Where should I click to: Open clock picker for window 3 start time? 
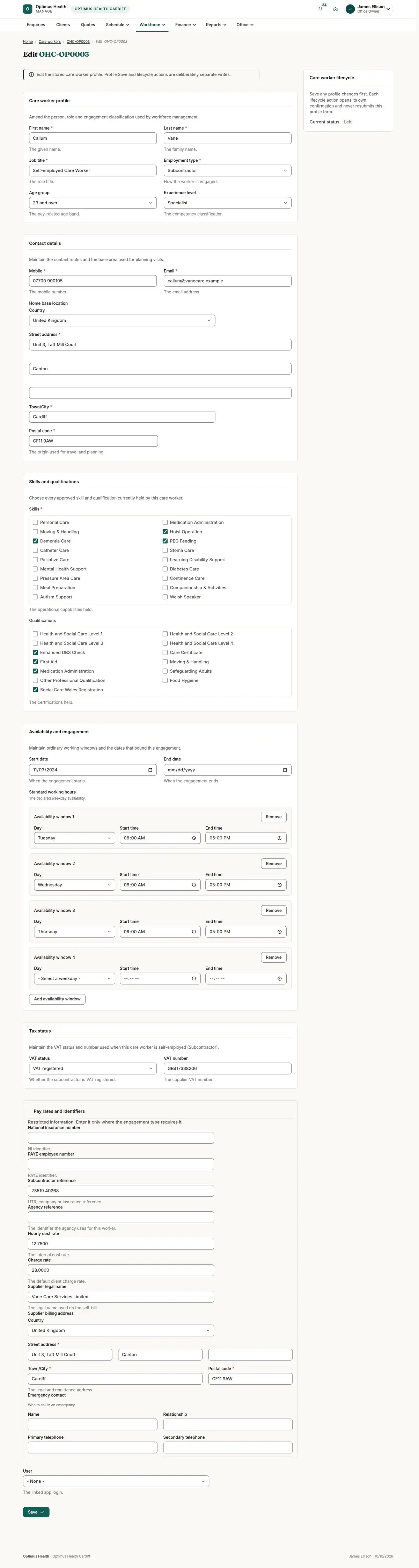(x=194, y=932)
